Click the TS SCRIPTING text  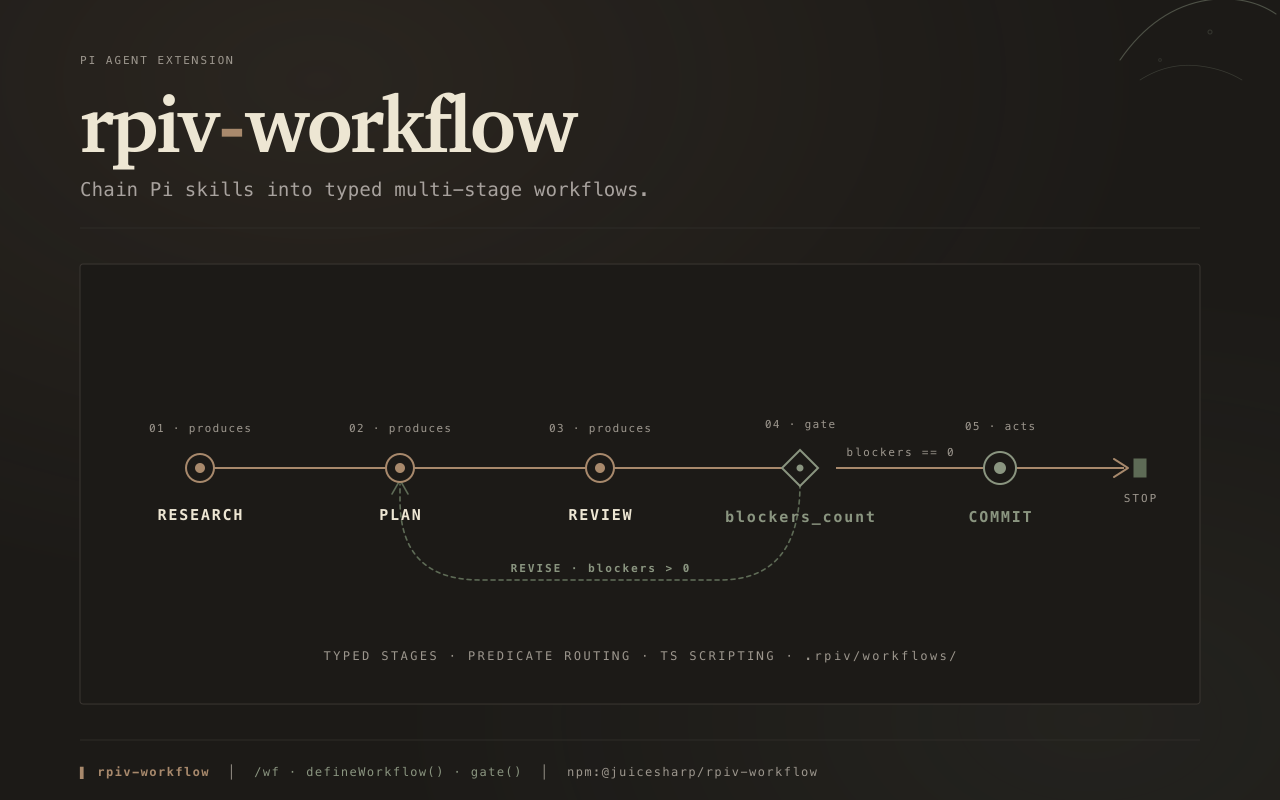point(717,656)
